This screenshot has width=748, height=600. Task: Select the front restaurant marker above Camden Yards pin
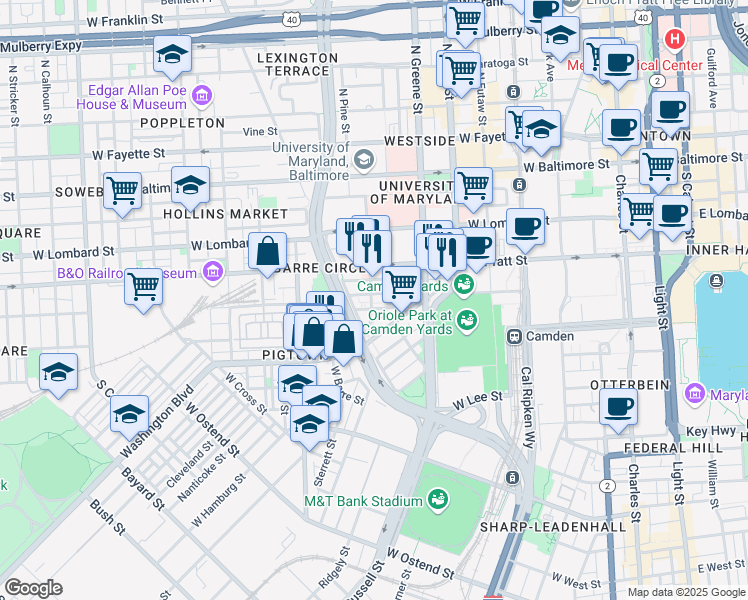[x=447, y=254]
